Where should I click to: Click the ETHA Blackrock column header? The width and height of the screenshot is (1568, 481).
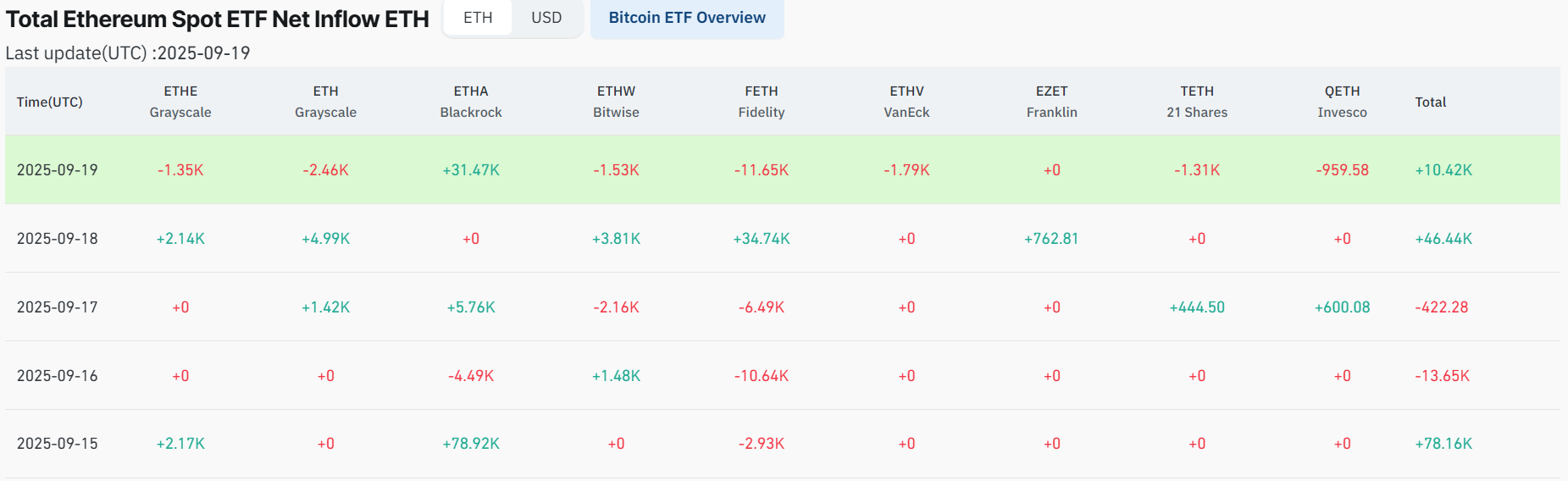click(x=471, y=102)
